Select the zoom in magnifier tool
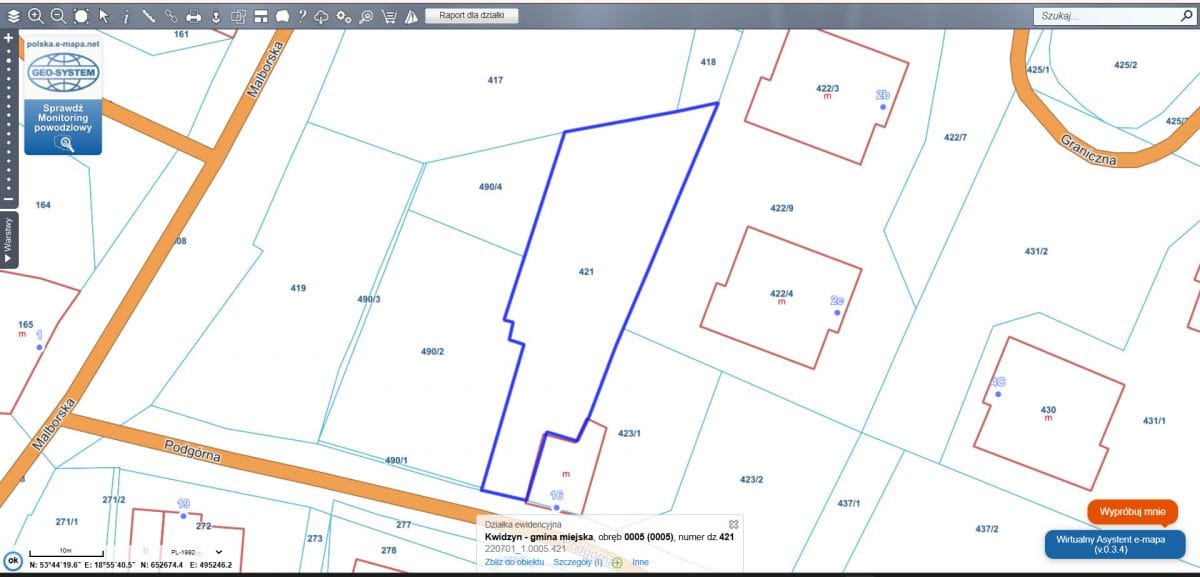 (x=35, y=16)
